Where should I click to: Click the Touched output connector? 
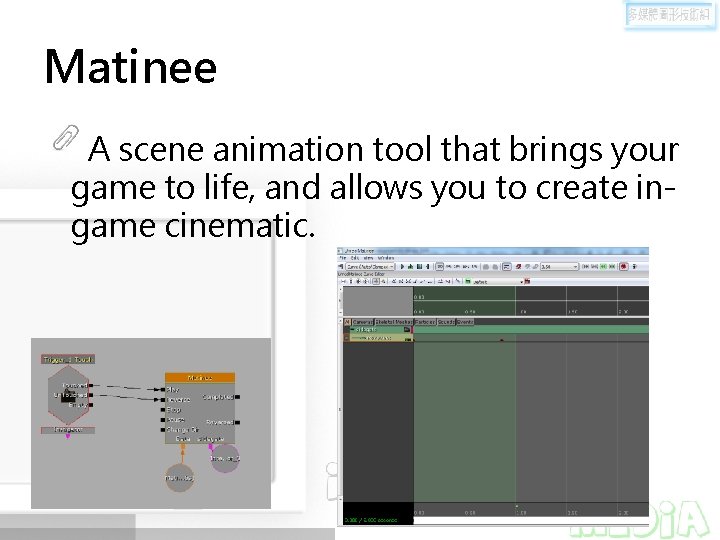pos(91,386)
